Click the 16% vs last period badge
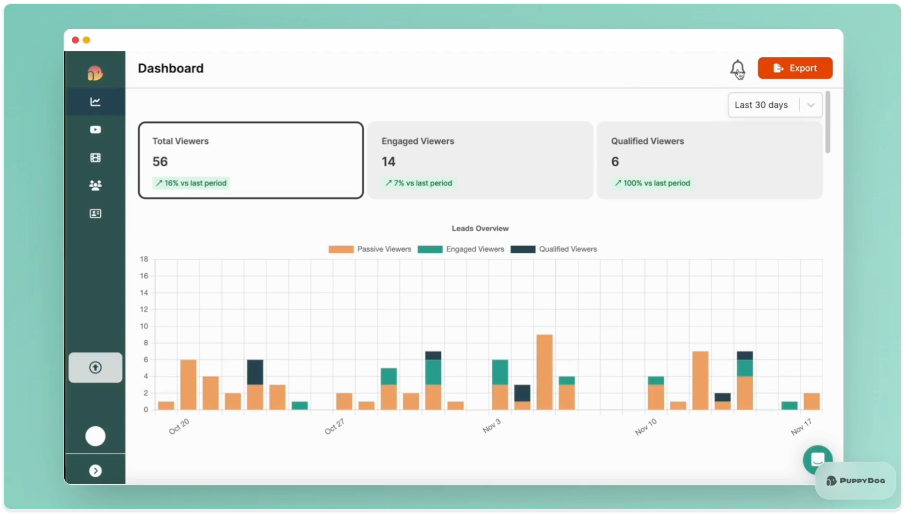 (191, 183)
